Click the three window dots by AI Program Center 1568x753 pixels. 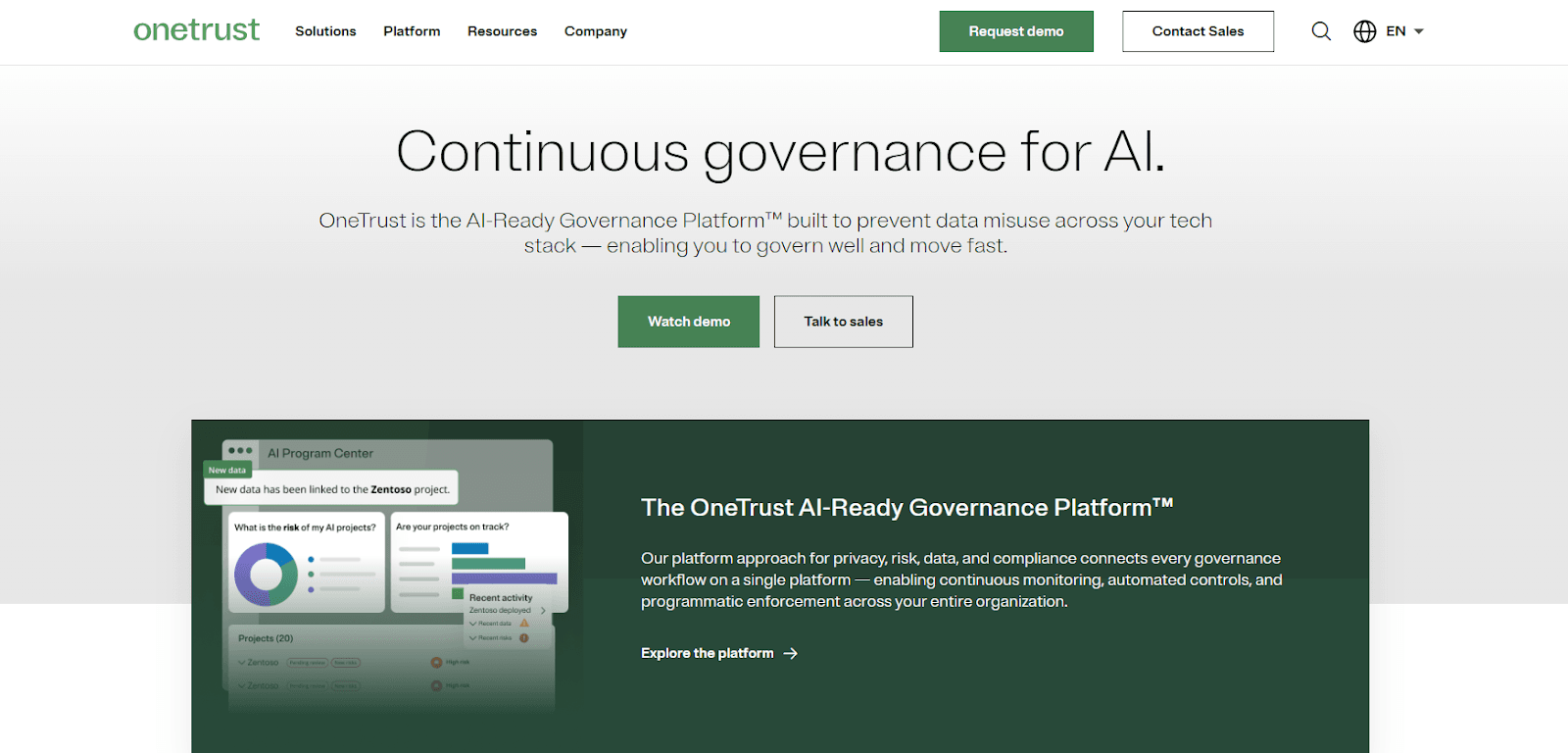pyautogui.click(x=240, y=451)
